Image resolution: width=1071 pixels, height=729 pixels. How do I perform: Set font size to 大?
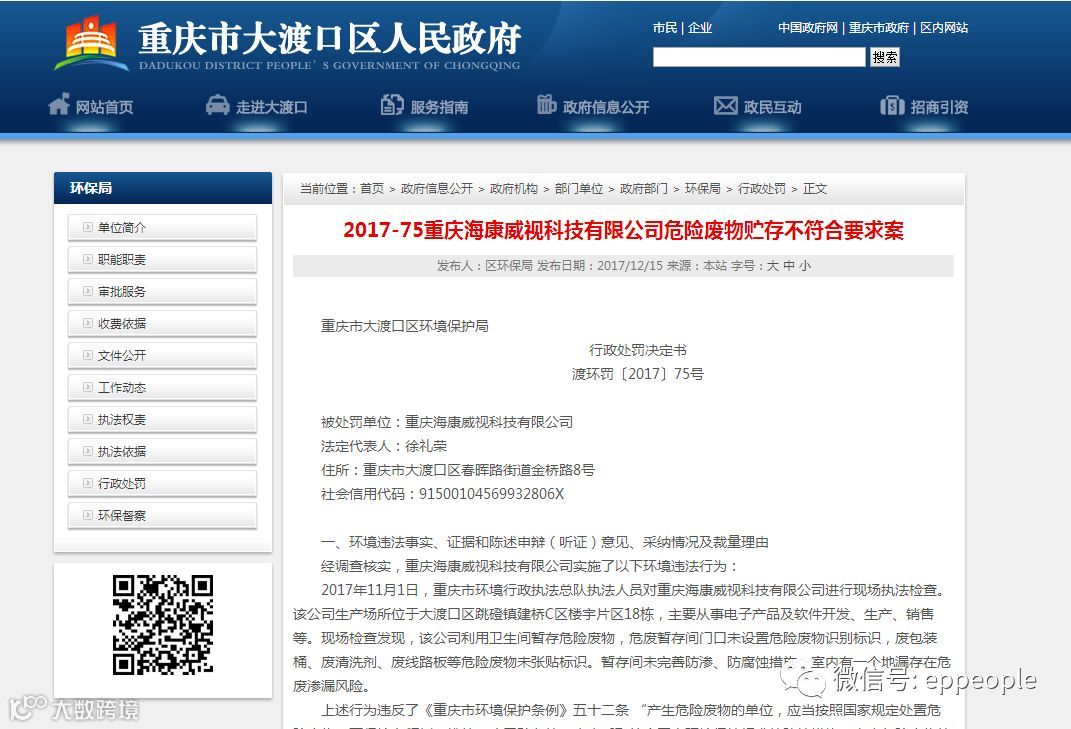[x=773, y=266]
